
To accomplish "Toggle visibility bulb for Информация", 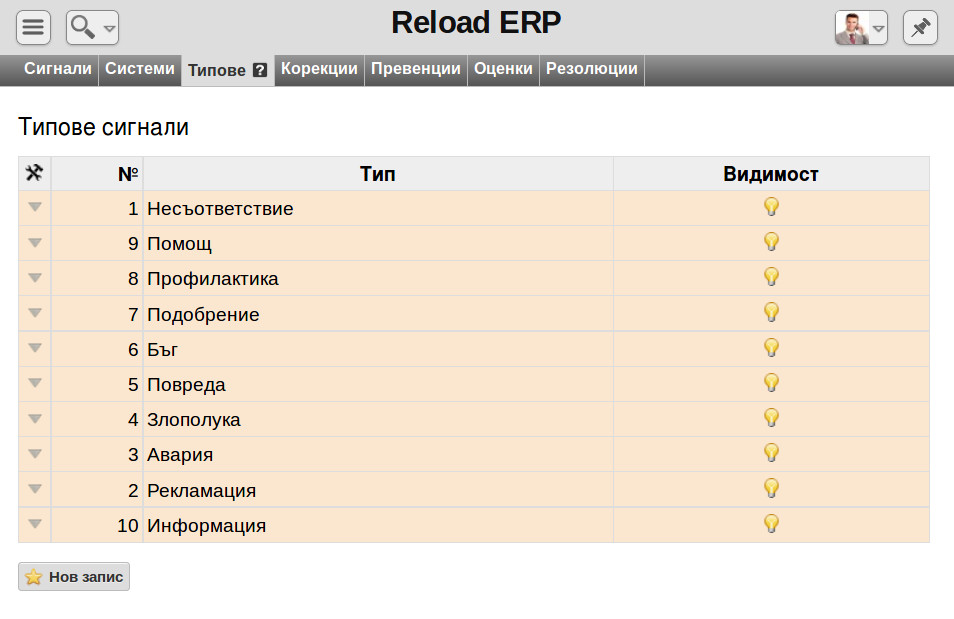I will 771,524.
